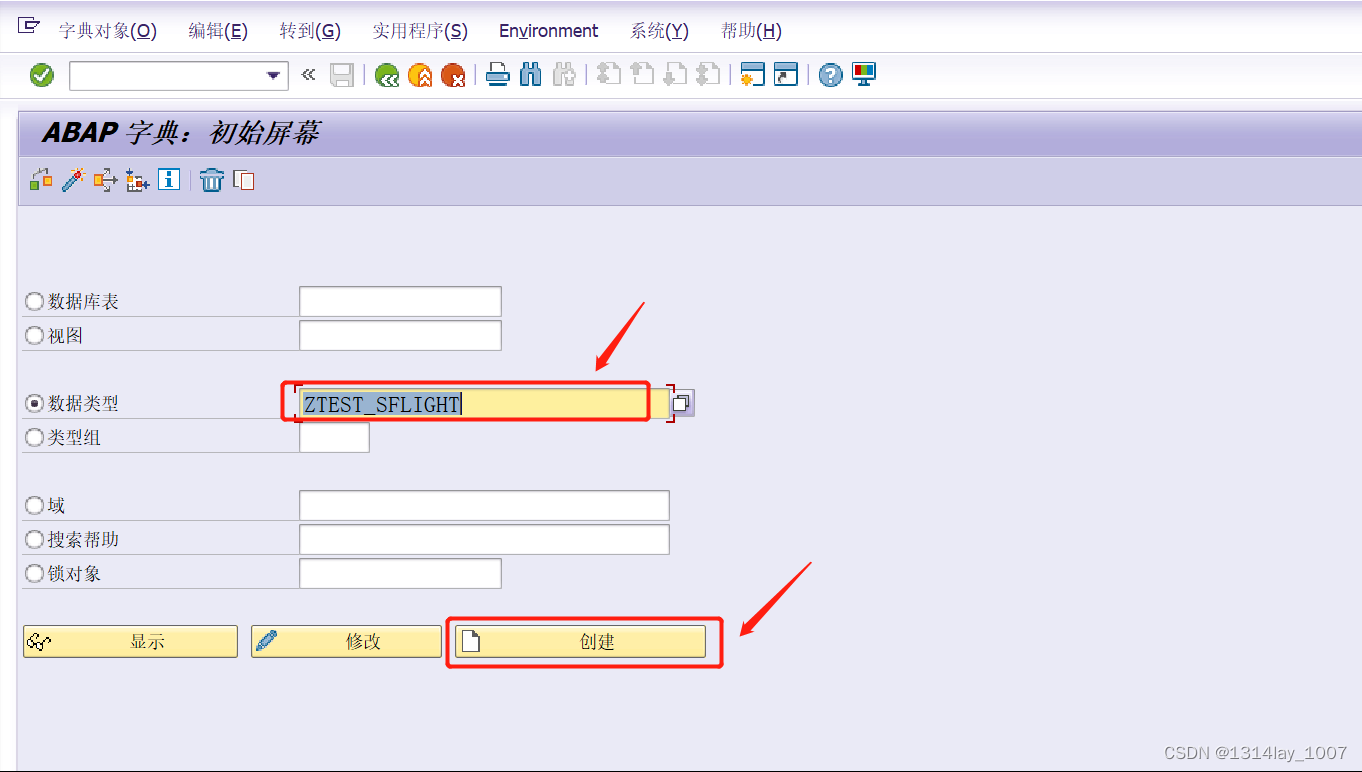Open the Environment menu
The image size is (1362, 772).
point(549,31)
